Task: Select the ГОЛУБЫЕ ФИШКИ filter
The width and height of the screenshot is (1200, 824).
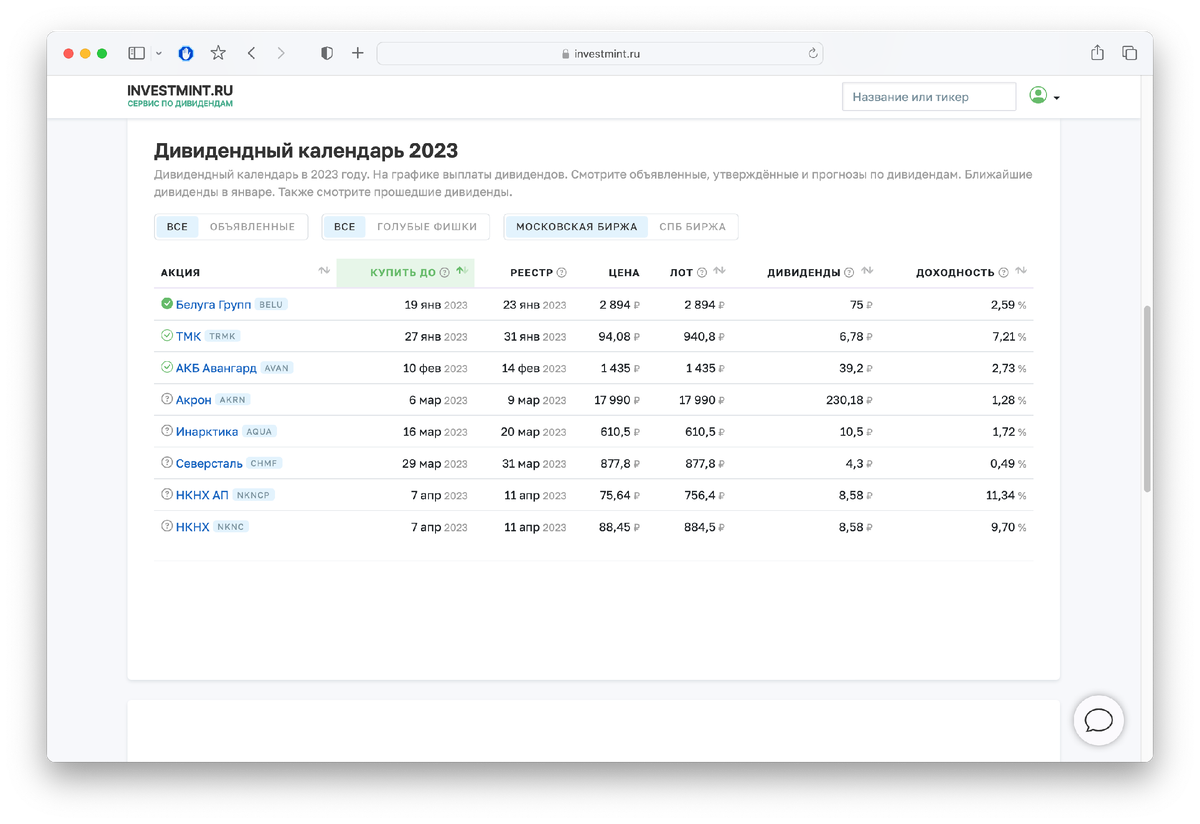Action: coord(427,227)
